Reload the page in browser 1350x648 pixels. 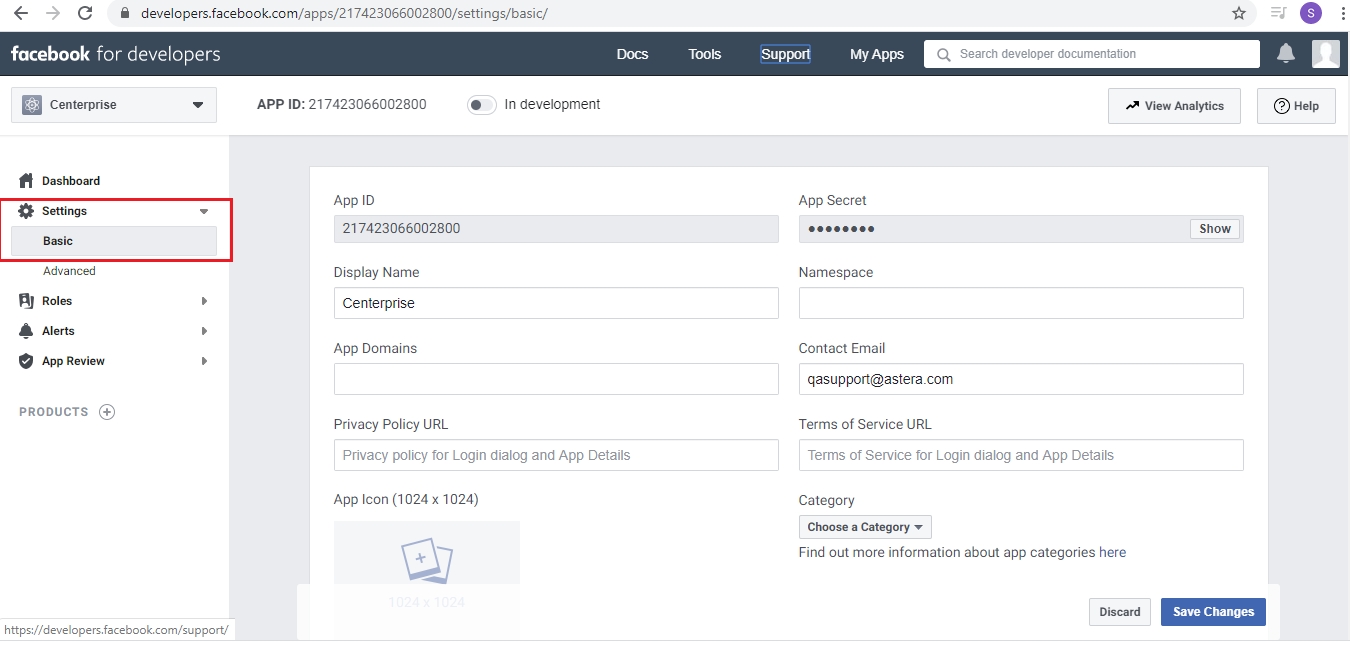coord(85,13)
